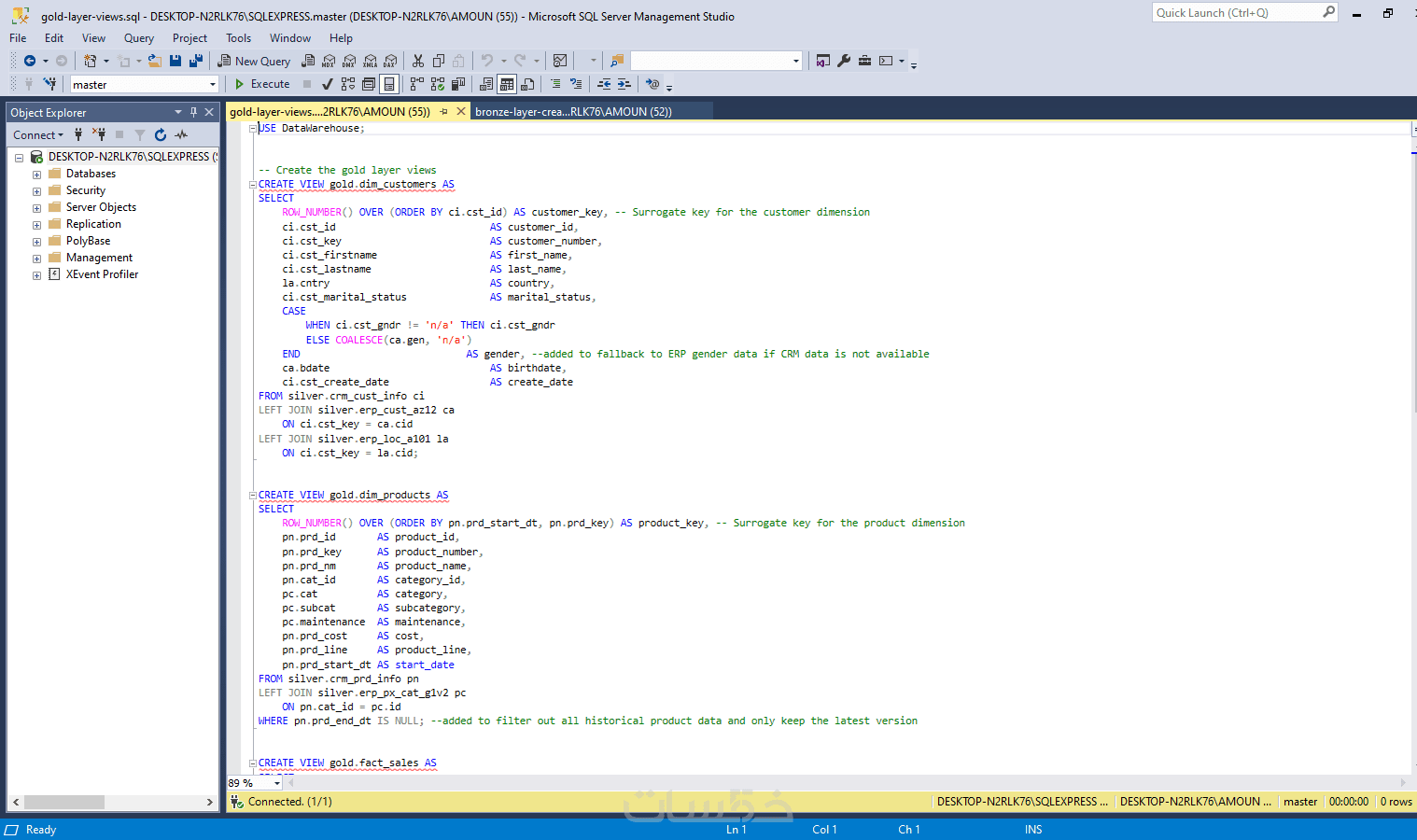Image resolution: width=1417 pixels, height=840 pixels.
Task: Toggle Query Options window icon
Action: (369, 84)
